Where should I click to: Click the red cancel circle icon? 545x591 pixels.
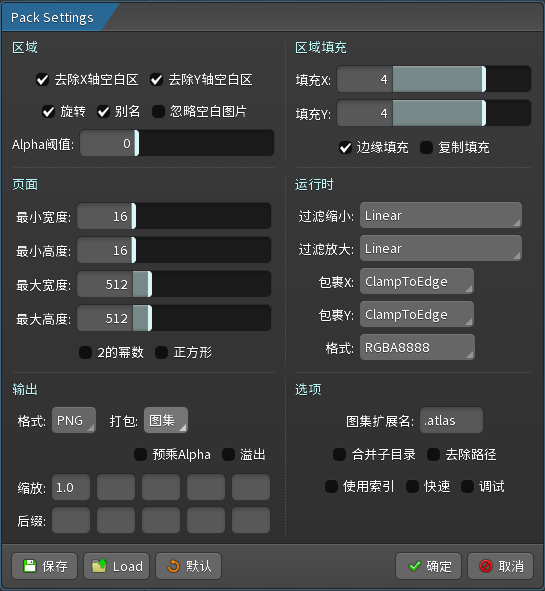coord(485,566)
